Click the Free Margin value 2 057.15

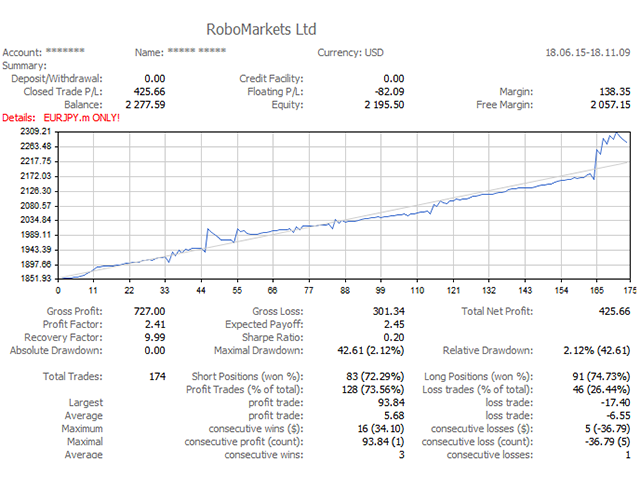click(x=610, y=105)
